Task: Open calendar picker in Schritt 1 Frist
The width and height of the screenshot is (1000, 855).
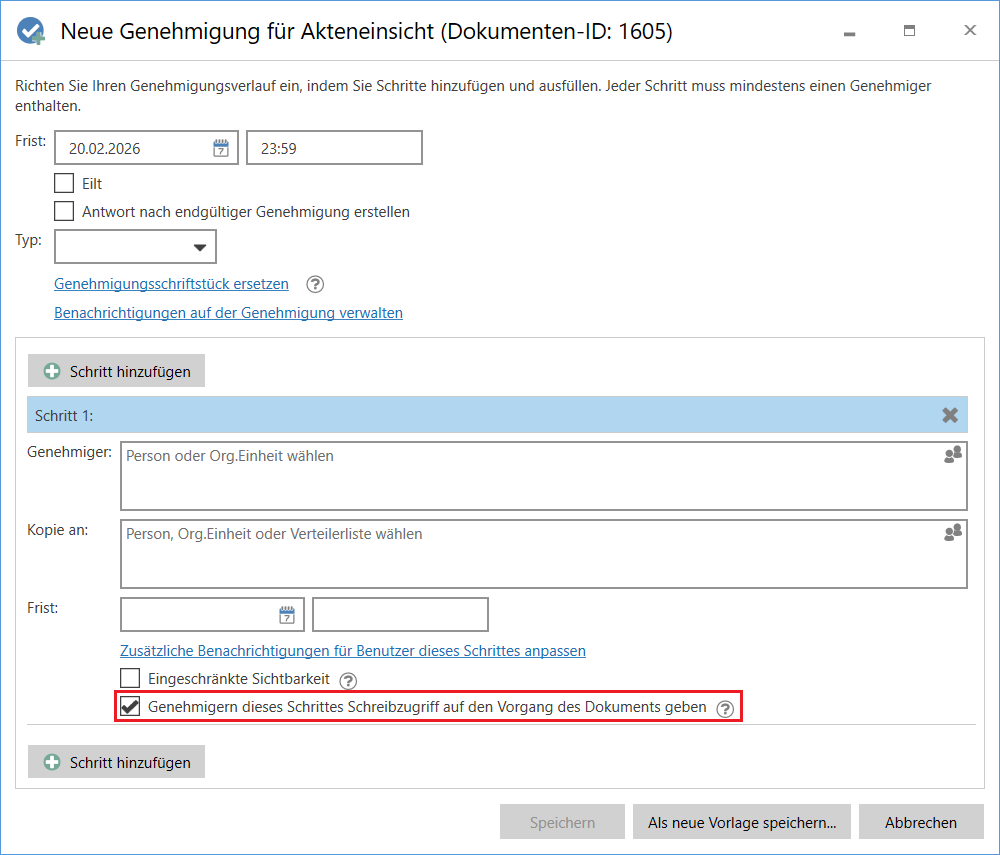Action: pos(287,615)
